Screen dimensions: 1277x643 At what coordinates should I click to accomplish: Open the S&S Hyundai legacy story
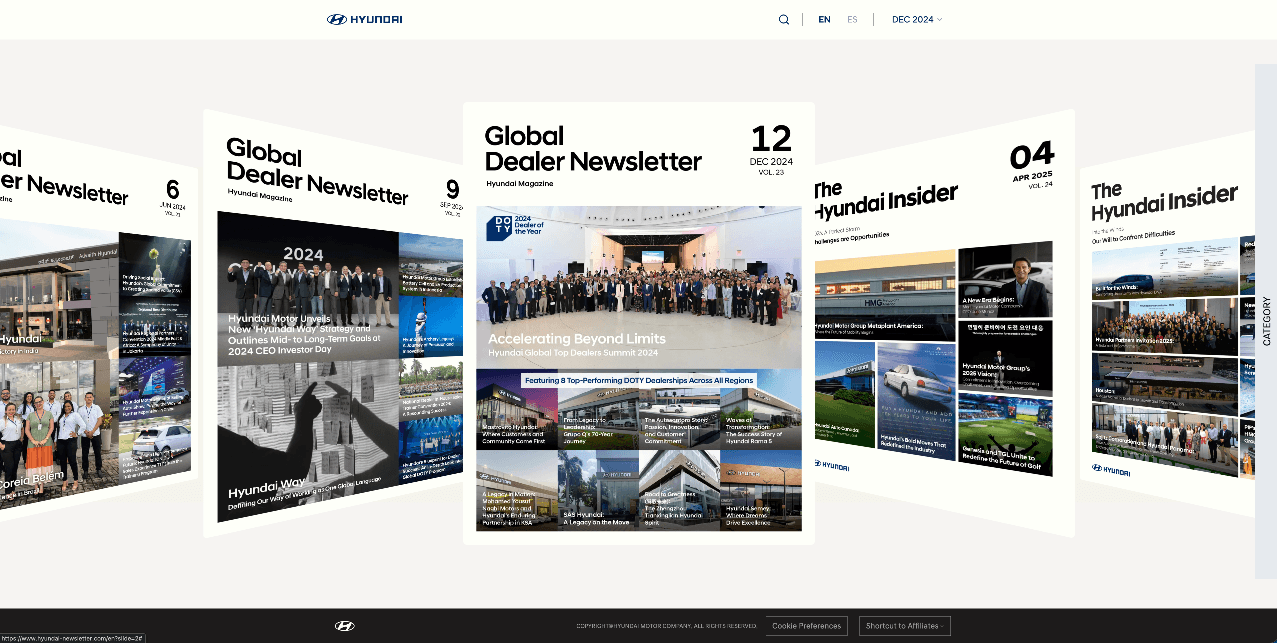tap(597, 490)
